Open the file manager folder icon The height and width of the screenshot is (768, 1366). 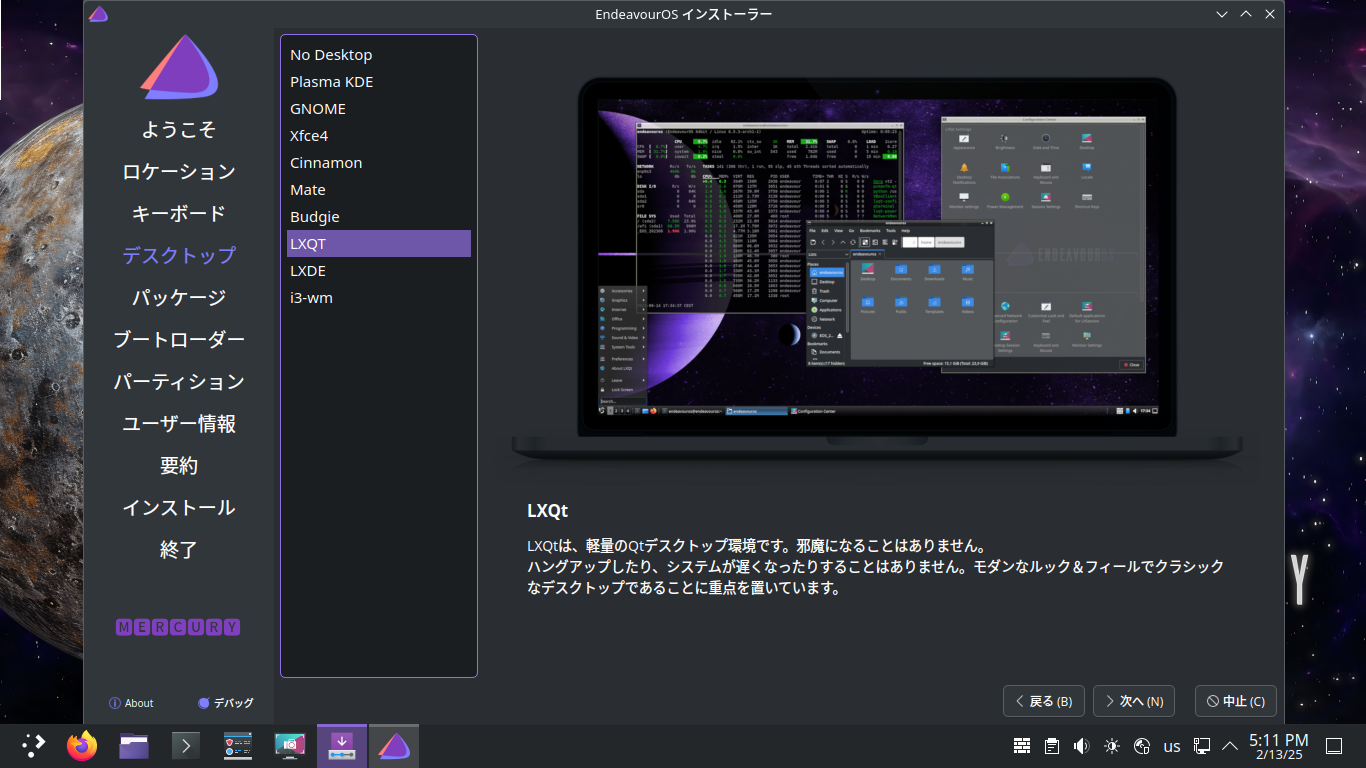click(x=134, y=746)
